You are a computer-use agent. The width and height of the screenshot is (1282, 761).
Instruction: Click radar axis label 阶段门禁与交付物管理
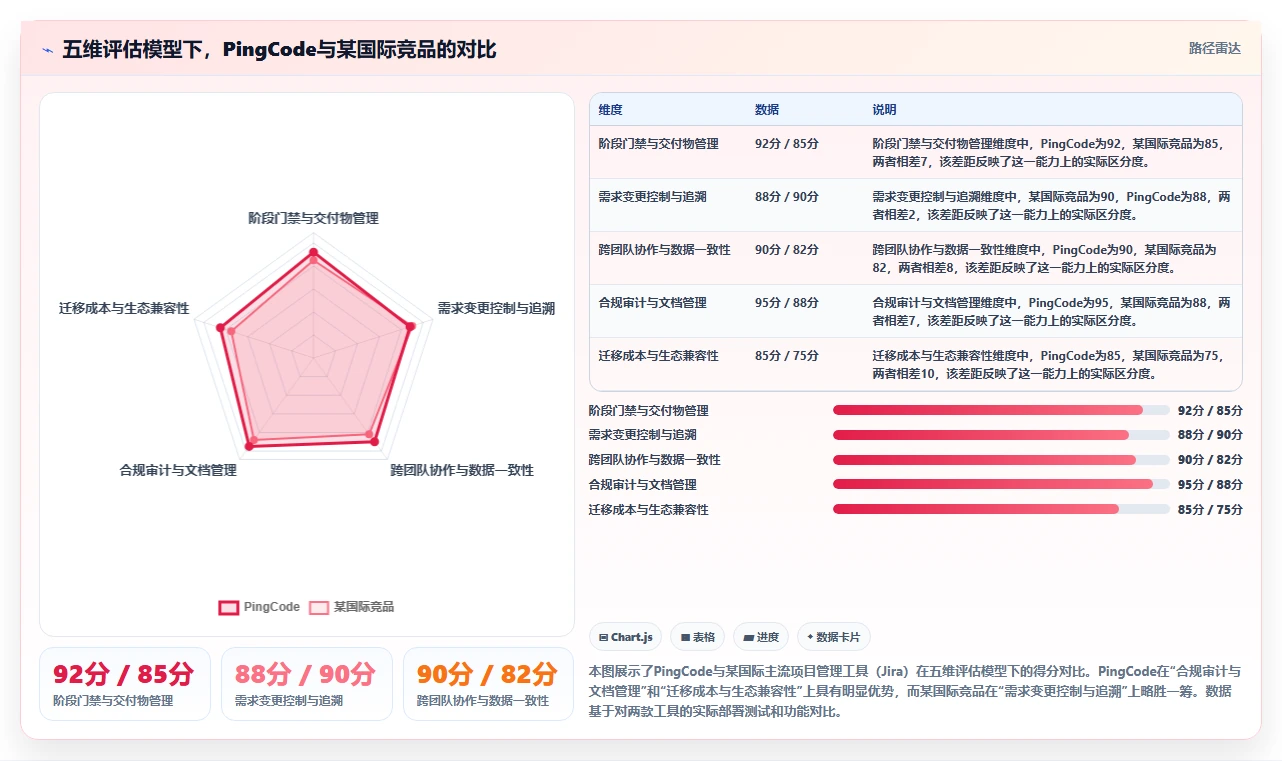coord(313,218)
